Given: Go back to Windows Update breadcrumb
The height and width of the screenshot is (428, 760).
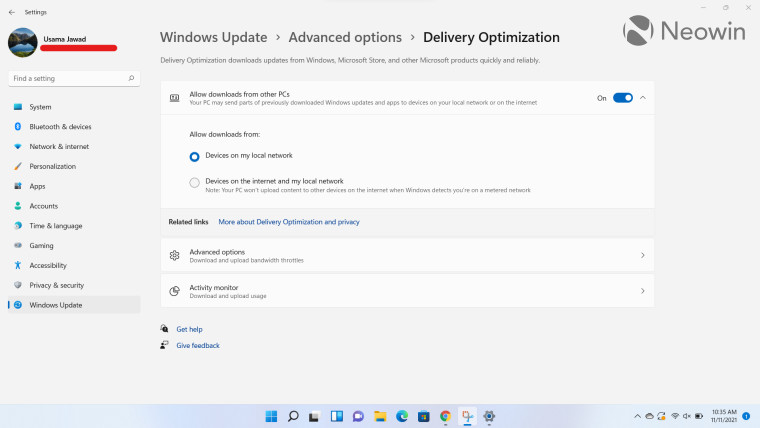Looking at the screenshot, I should coord(213,37).
